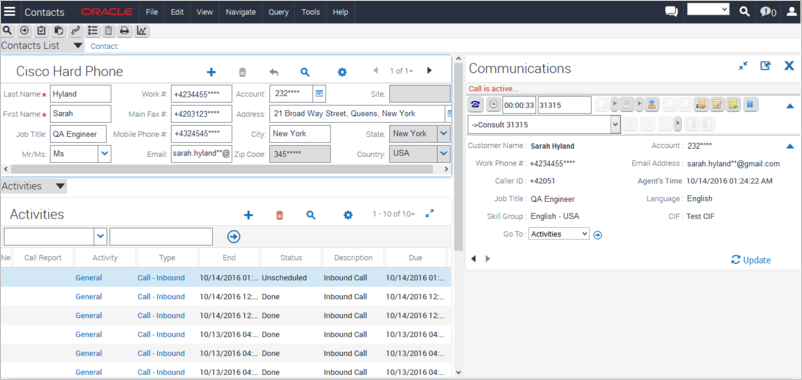Open the chat bubbles icon in header
The width and height of the screenshot is (802, 380).
671,12
